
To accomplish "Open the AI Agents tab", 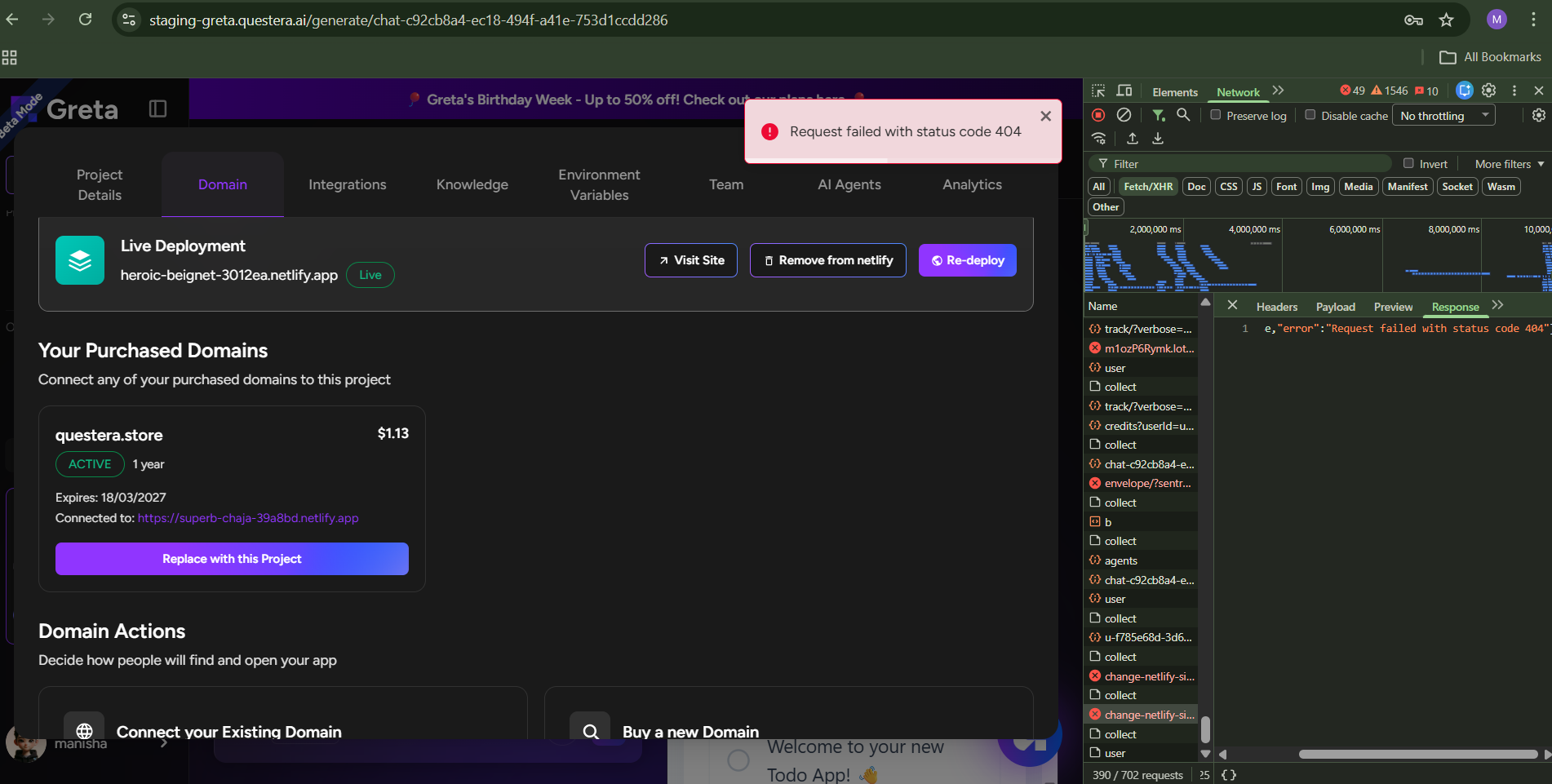I will (849, 184).
